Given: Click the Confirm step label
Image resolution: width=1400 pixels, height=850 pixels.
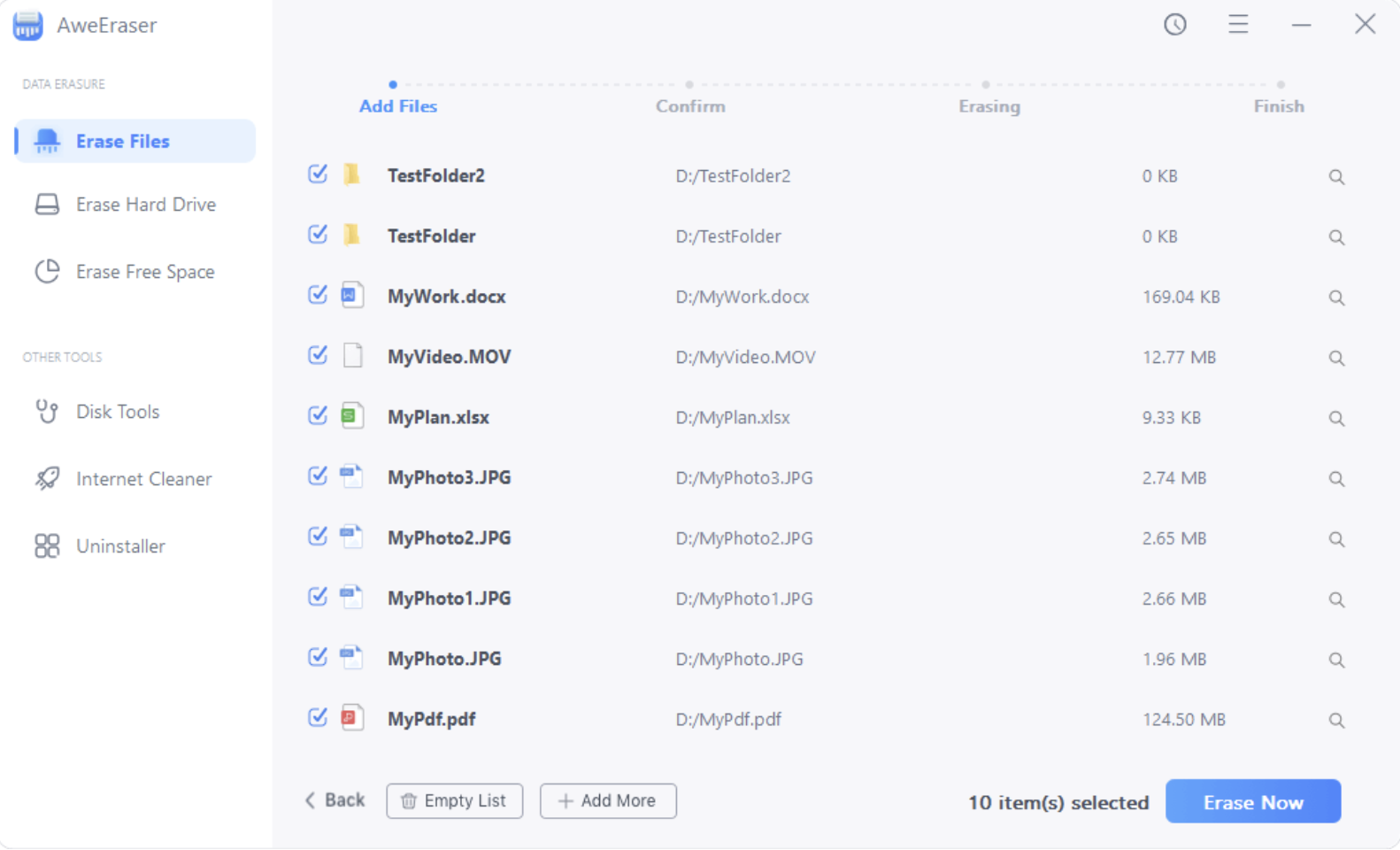Looking at the screenshot, I should [x=690, y=106].
